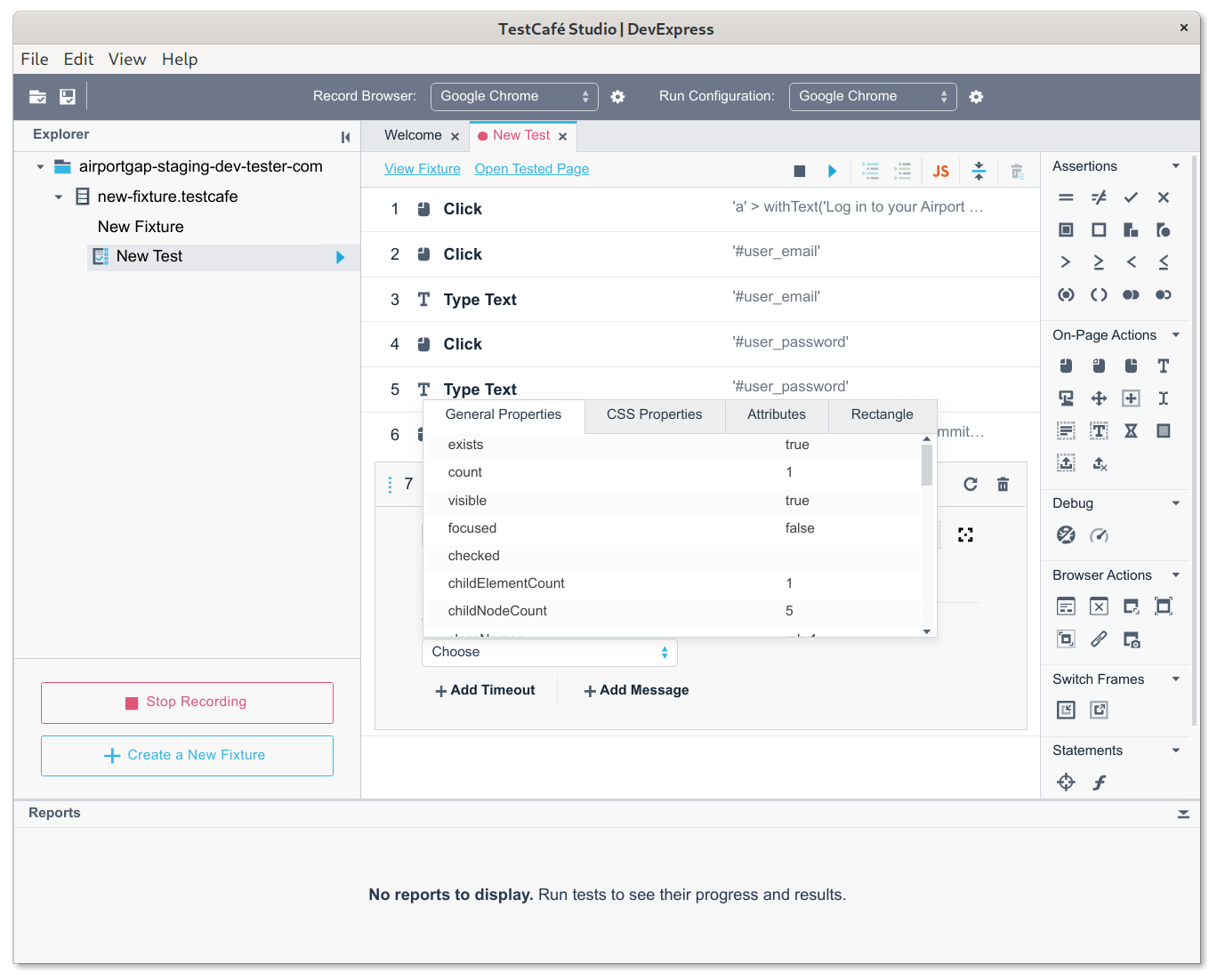The image size is (1217, 980).
Task: Convert test to JS code
Action: click(x=940, y=171)
